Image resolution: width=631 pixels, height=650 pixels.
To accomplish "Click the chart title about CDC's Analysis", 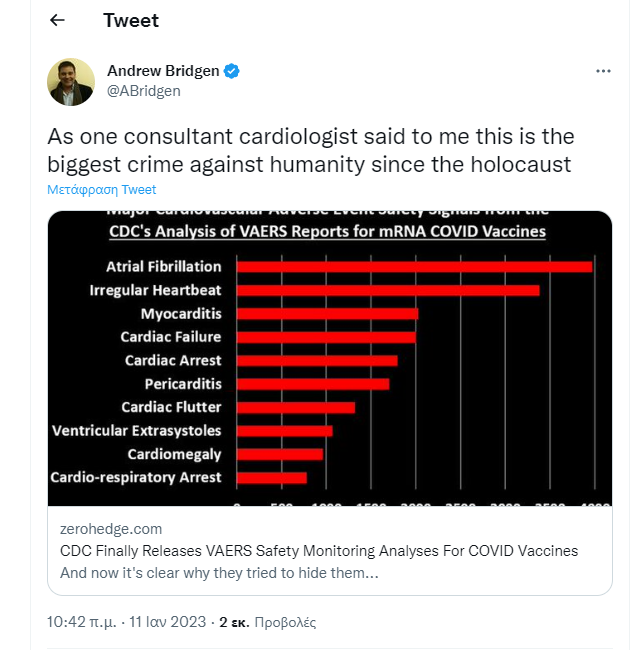I will tap(328, 231).
